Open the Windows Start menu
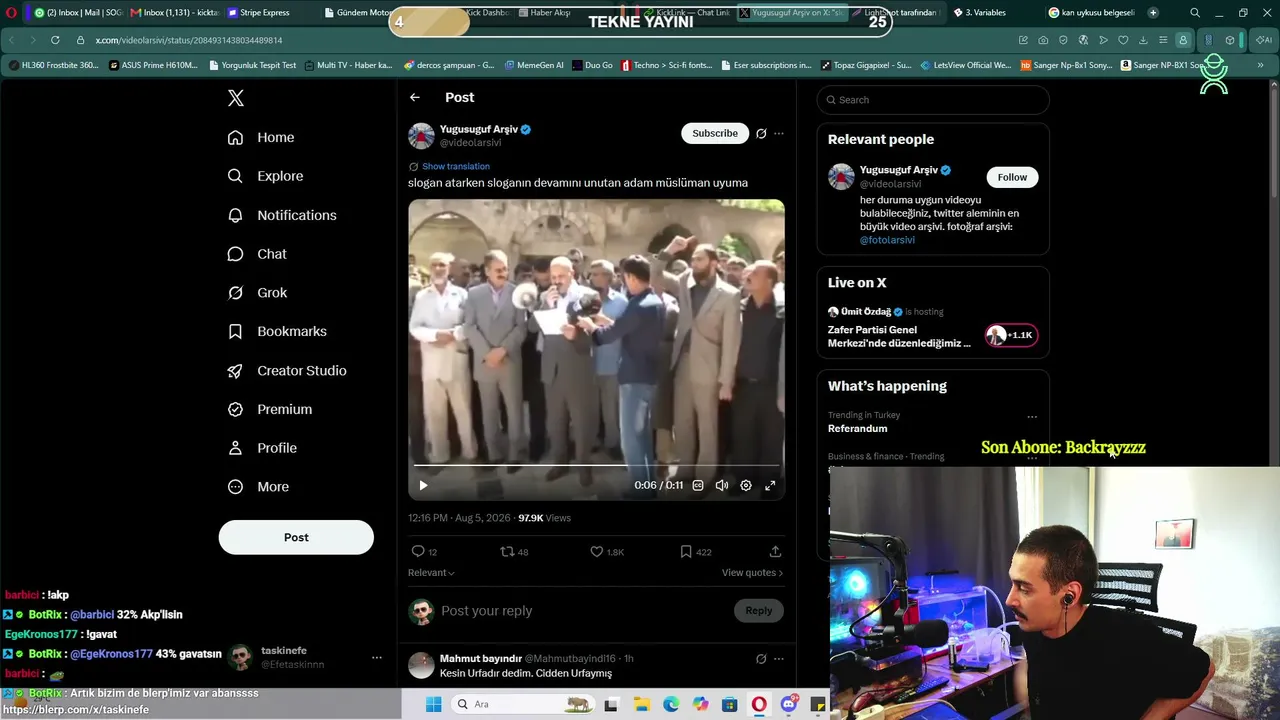The width and height of the screenshot is (1280, 720). coord(433,704)
